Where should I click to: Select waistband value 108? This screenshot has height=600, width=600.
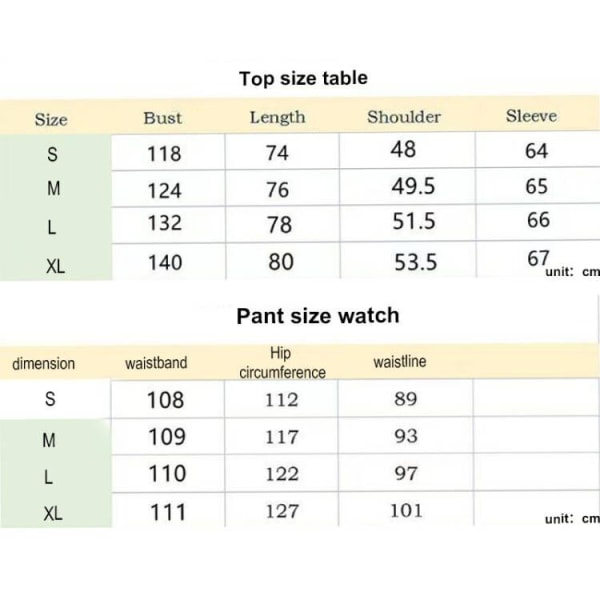click(166, 400)
